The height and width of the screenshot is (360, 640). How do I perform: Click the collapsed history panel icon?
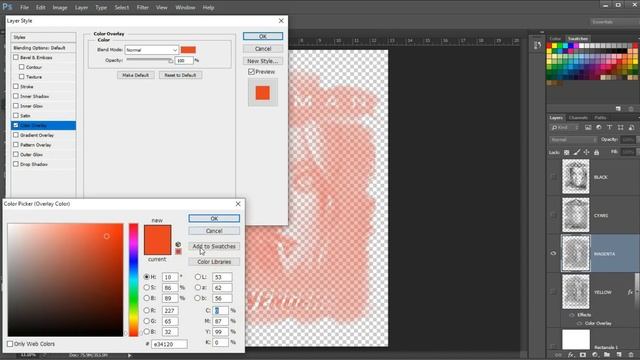tap(537, 45)
